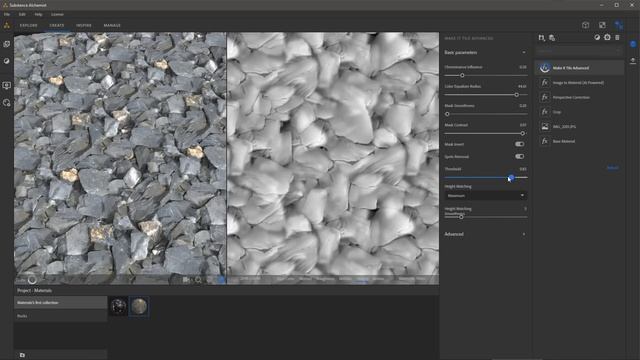This screenshot has height=360, width=640.
Task: Click the blue link below the layer stack
Action: 612,168
